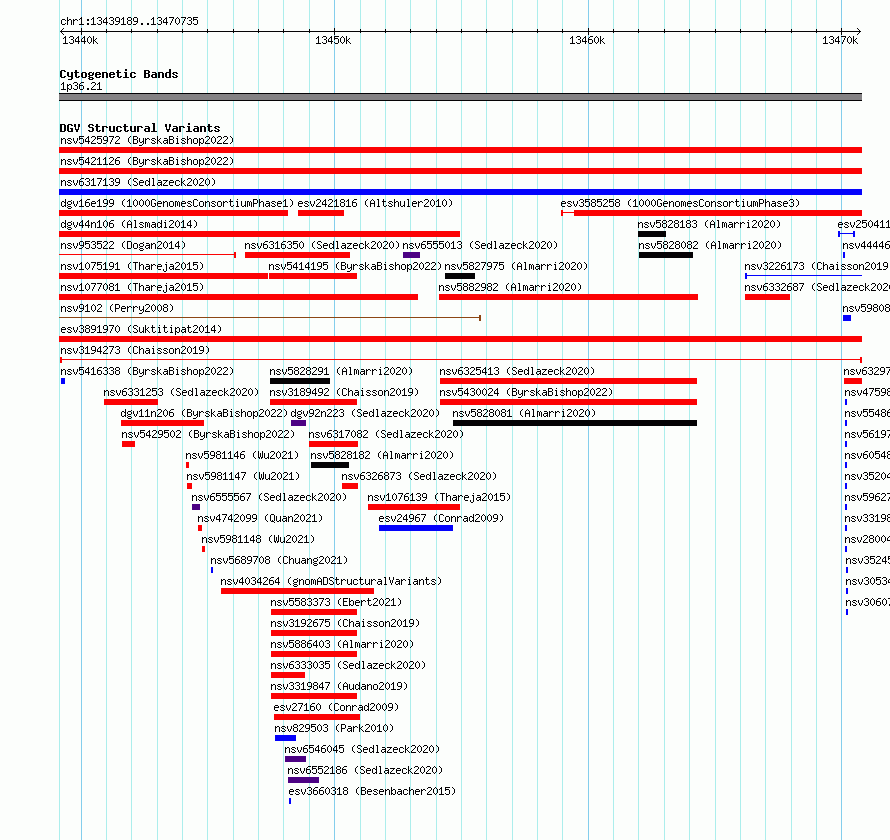The height and width of the screenshot is (840, 890).
Task: Click nsv5429502 (ByrskaBishop2022) label
Action: pos(208,434)
